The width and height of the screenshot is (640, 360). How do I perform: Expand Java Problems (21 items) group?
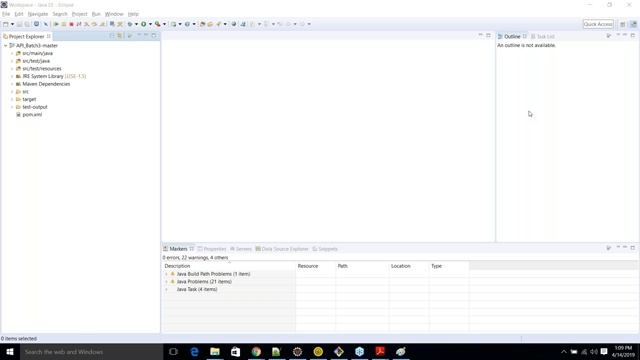tap(167, 282)
